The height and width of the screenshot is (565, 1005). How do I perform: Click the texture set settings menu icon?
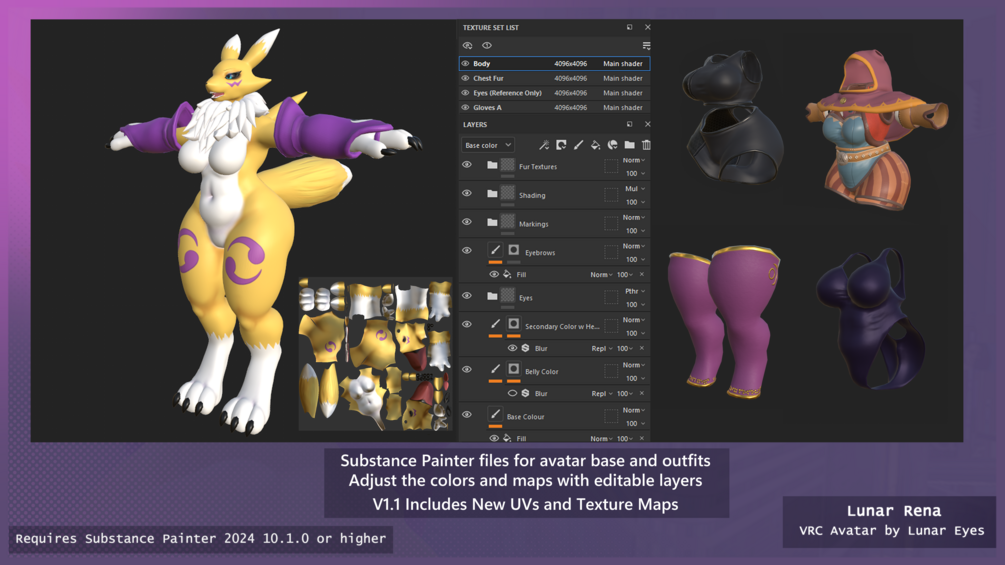pos(646,45)
